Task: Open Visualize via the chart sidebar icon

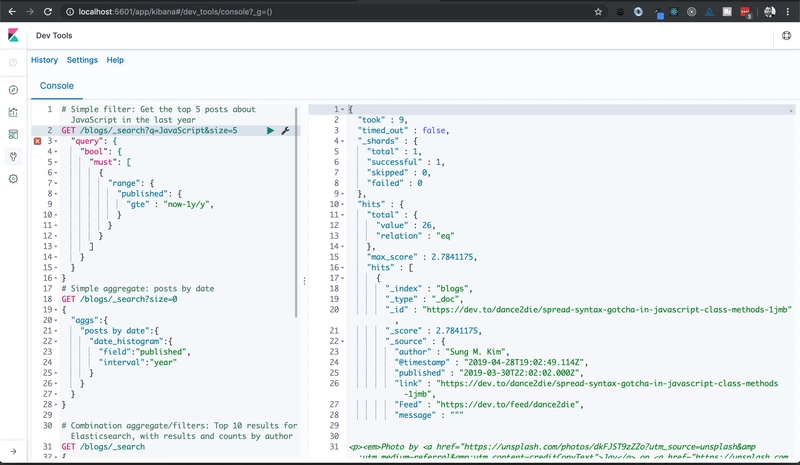Action: (x=13, y=111)
